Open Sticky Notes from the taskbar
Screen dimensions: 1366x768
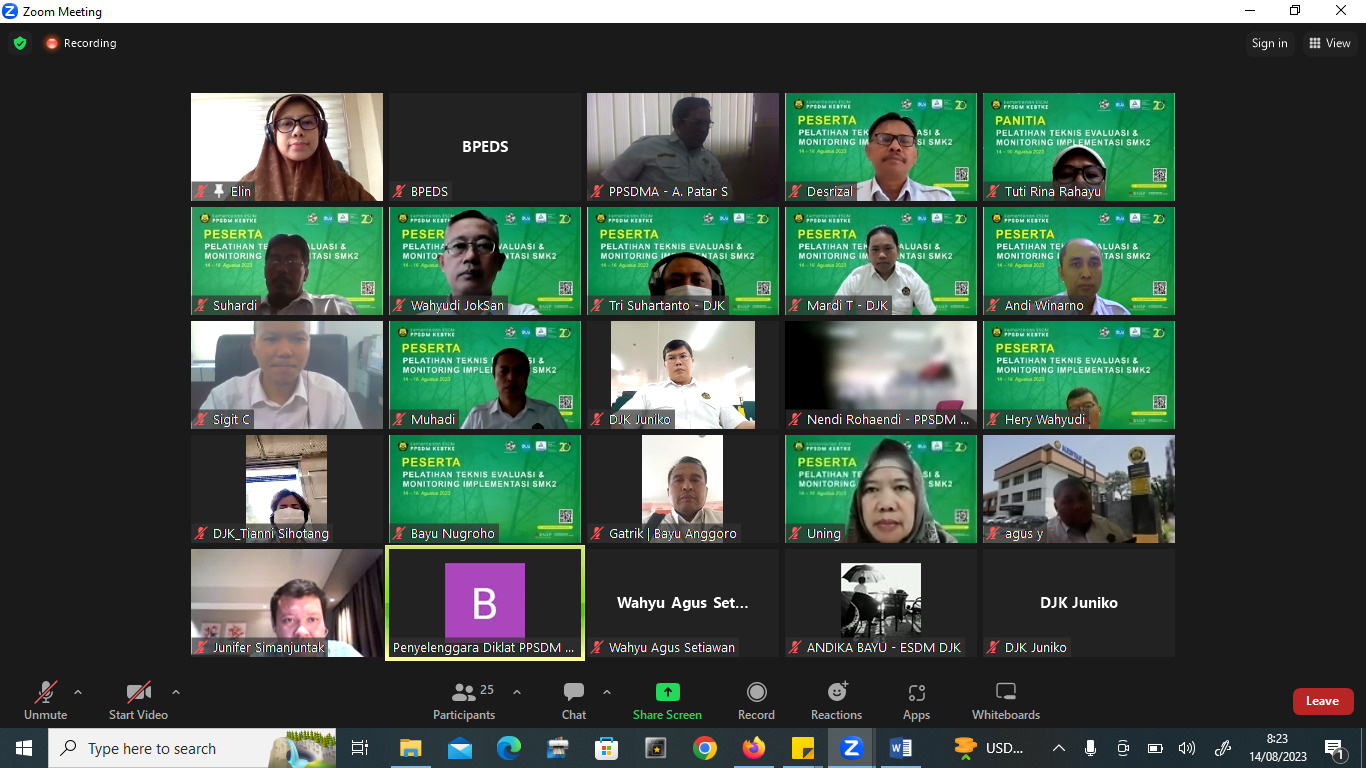pos(803,748)
